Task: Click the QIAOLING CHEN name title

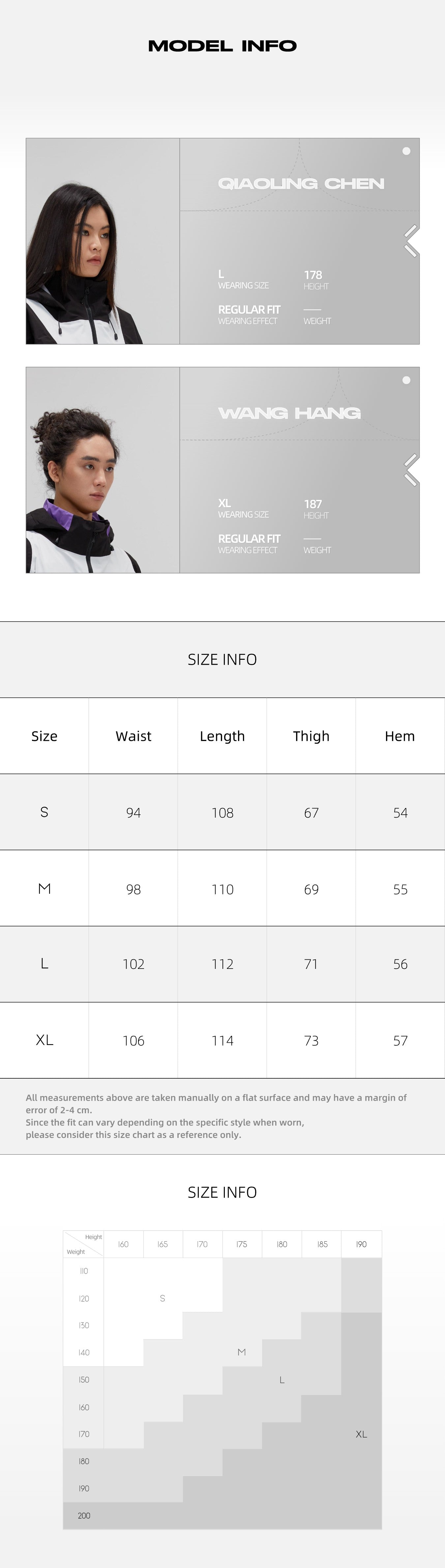Action: point(301,183)
